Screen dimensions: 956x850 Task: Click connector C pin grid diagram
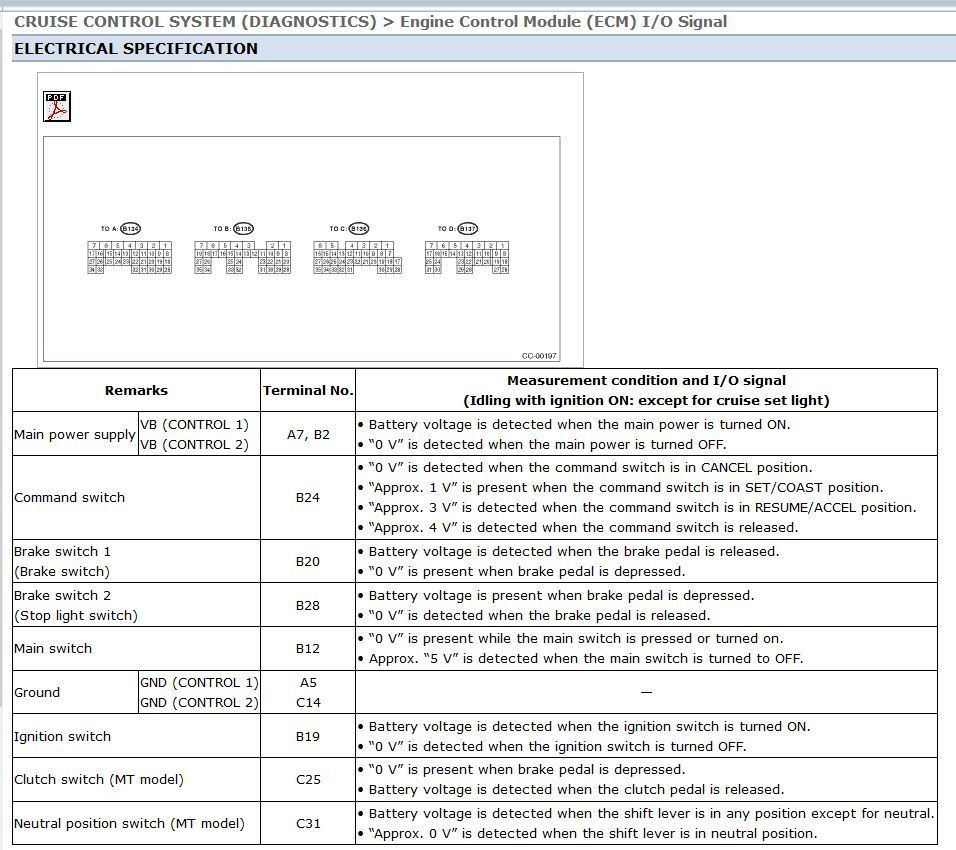[358, 257]
